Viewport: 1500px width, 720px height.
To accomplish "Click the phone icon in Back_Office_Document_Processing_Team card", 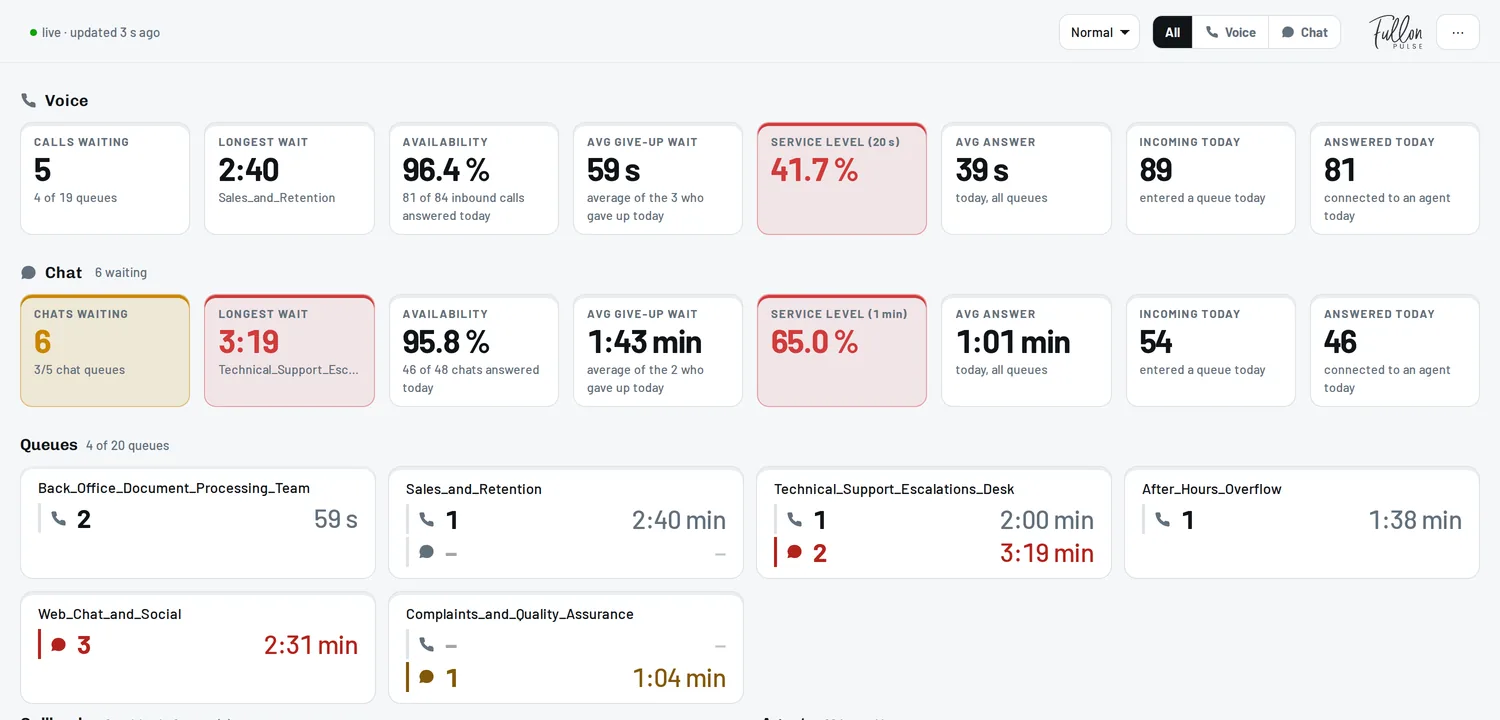I will pos(59,519).
